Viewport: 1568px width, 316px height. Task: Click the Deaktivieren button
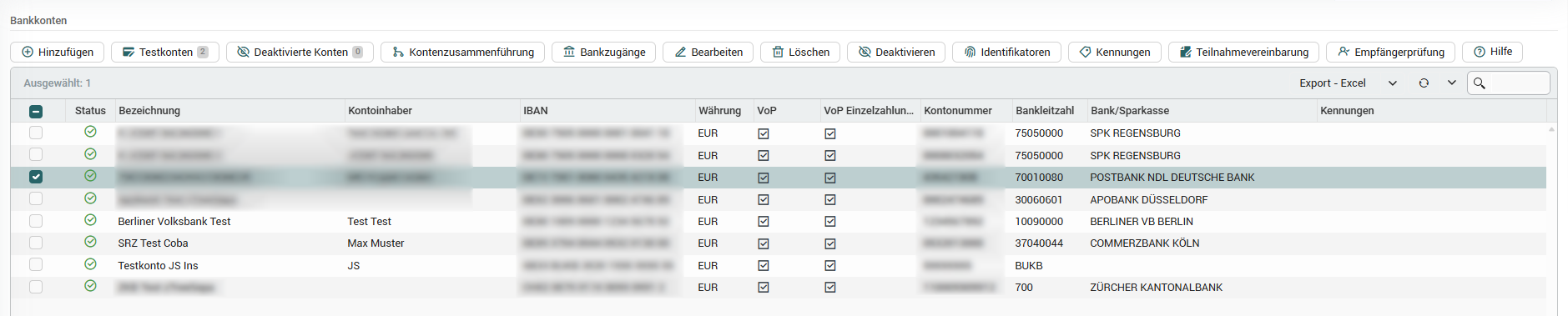pyautogui.click(x=896, y=52)
